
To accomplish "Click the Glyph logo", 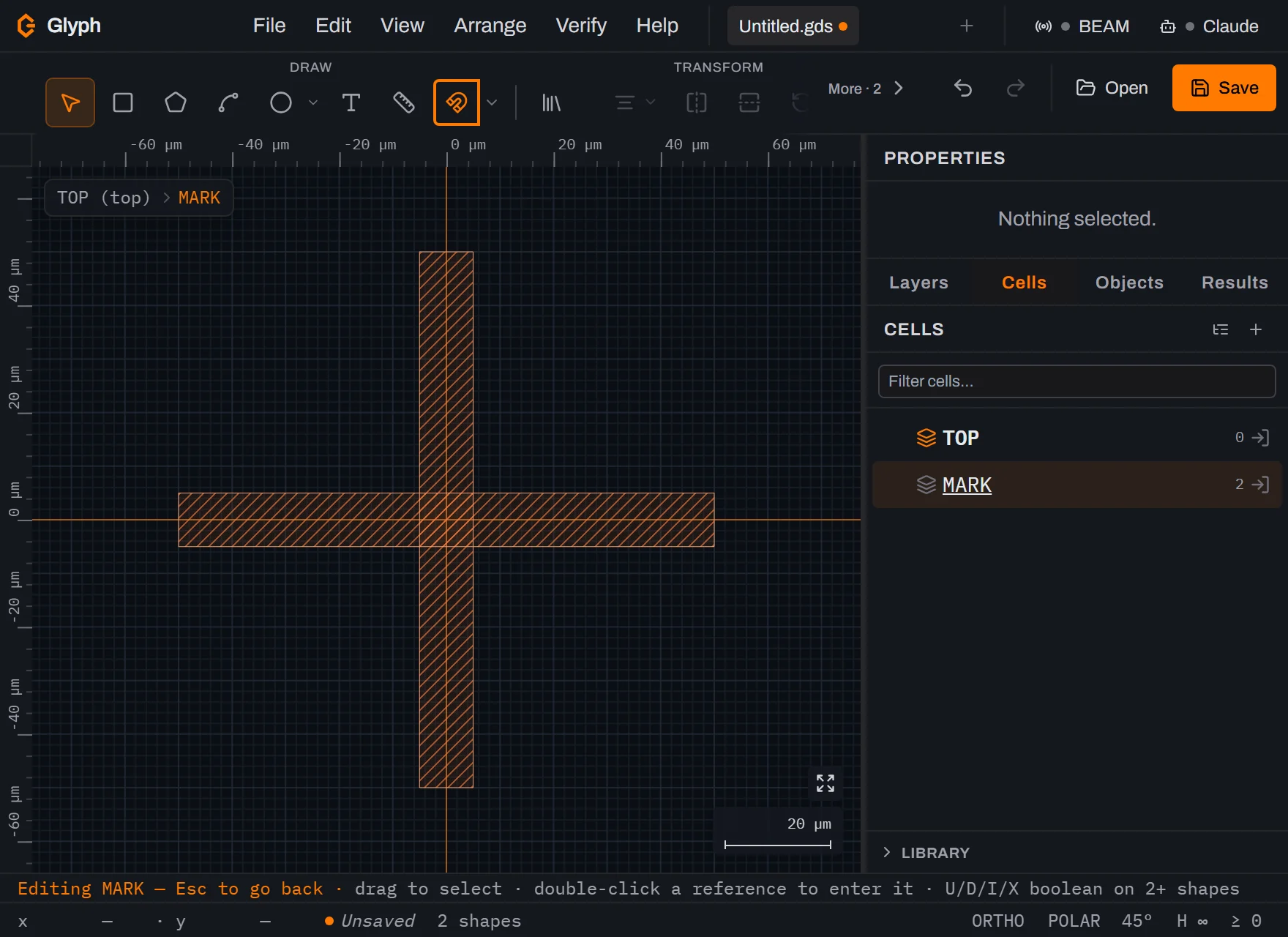I will [x=59, y=26].
